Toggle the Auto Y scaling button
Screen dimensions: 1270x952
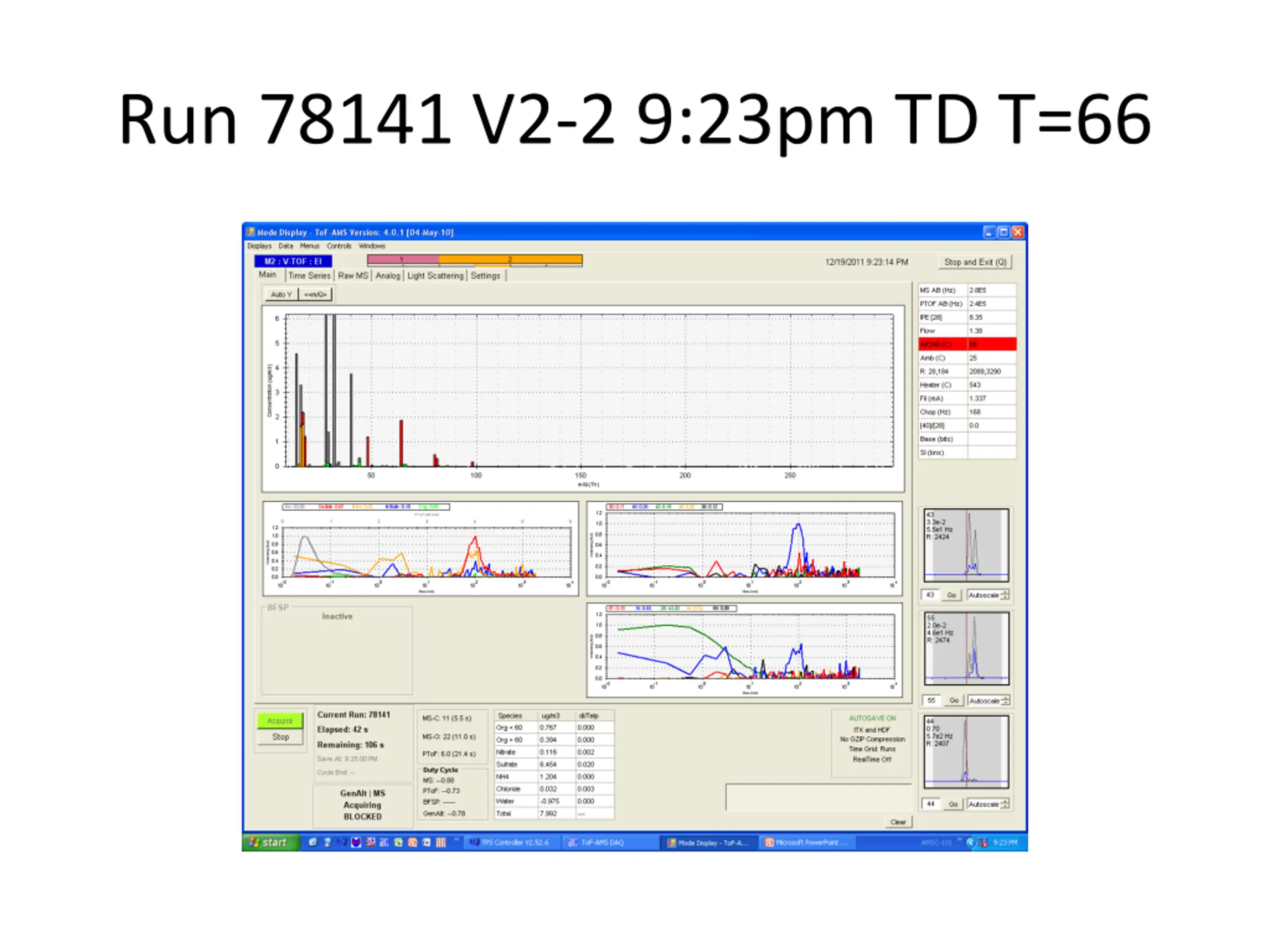(281, 295)
